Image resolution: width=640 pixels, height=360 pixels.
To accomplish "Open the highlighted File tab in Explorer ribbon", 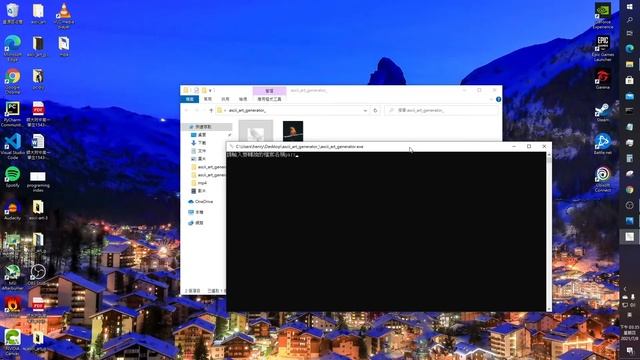I will point(189,99).
